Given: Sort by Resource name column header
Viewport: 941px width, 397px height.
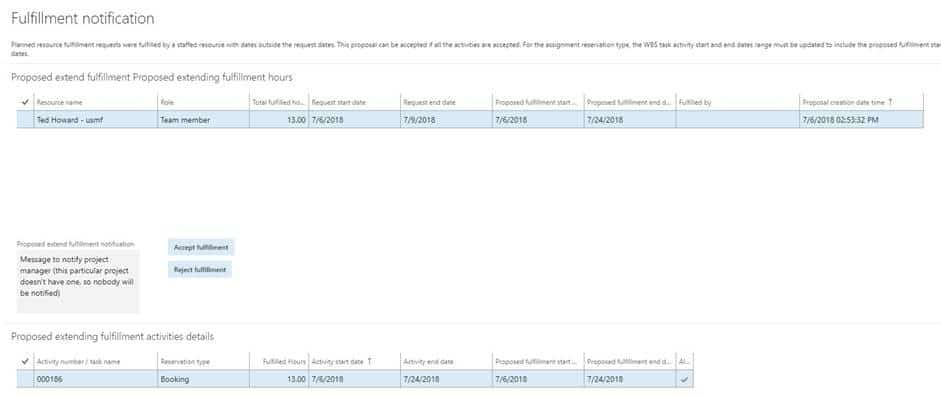Looking at the screenshot, I should click(x=95, y=103).
